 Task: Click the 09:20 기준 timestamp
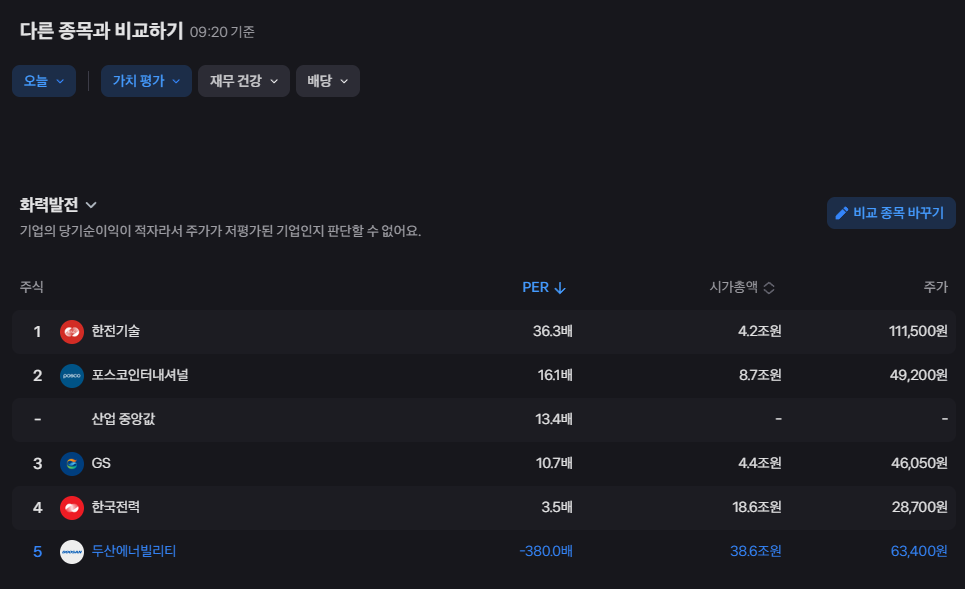tap(222, 32)
